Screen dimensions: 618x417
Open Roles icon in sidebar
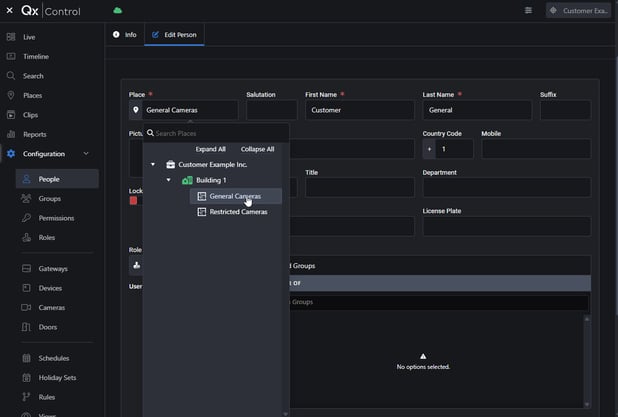tap(26, 237)
